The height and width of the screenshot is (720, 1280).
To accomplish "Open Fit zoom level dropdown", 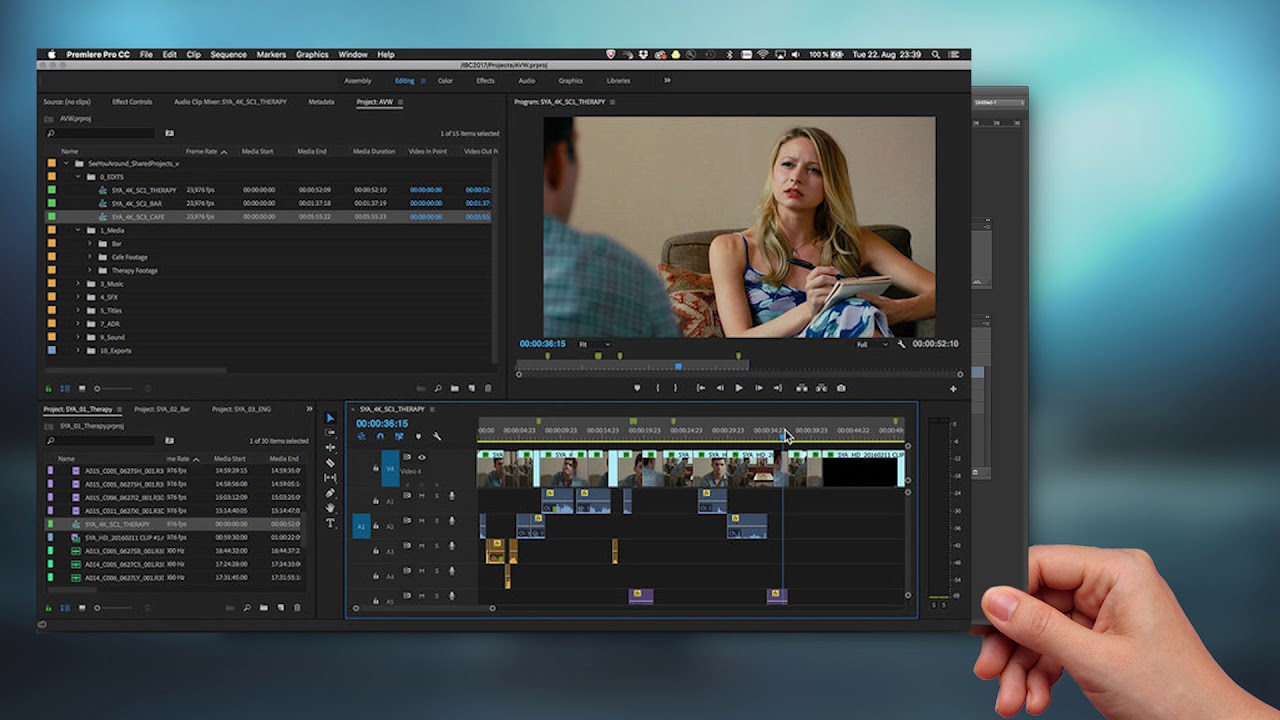I will [x=594, y=344].
